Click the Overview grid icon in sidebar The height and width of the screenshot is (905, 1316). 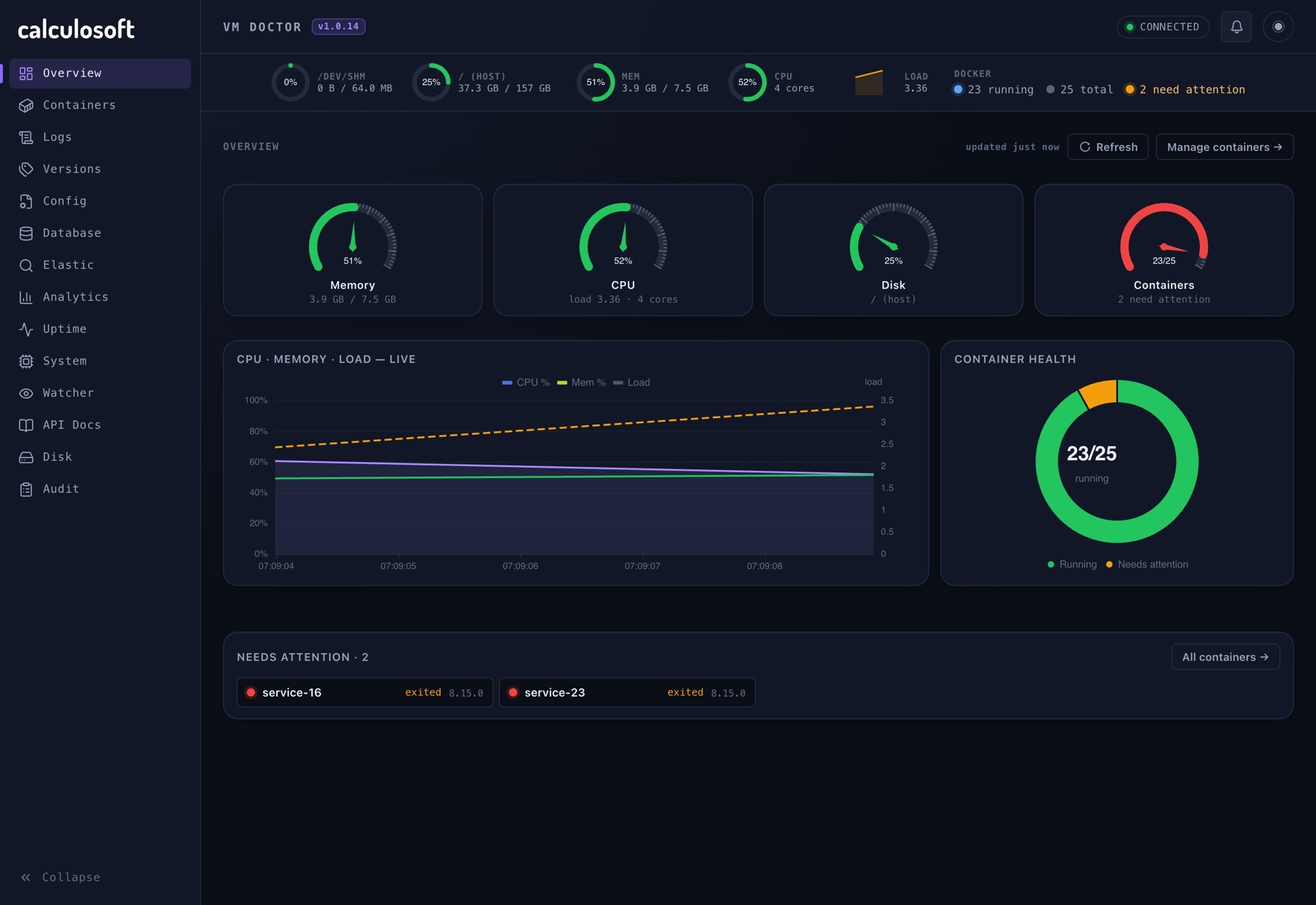(26, 73)
